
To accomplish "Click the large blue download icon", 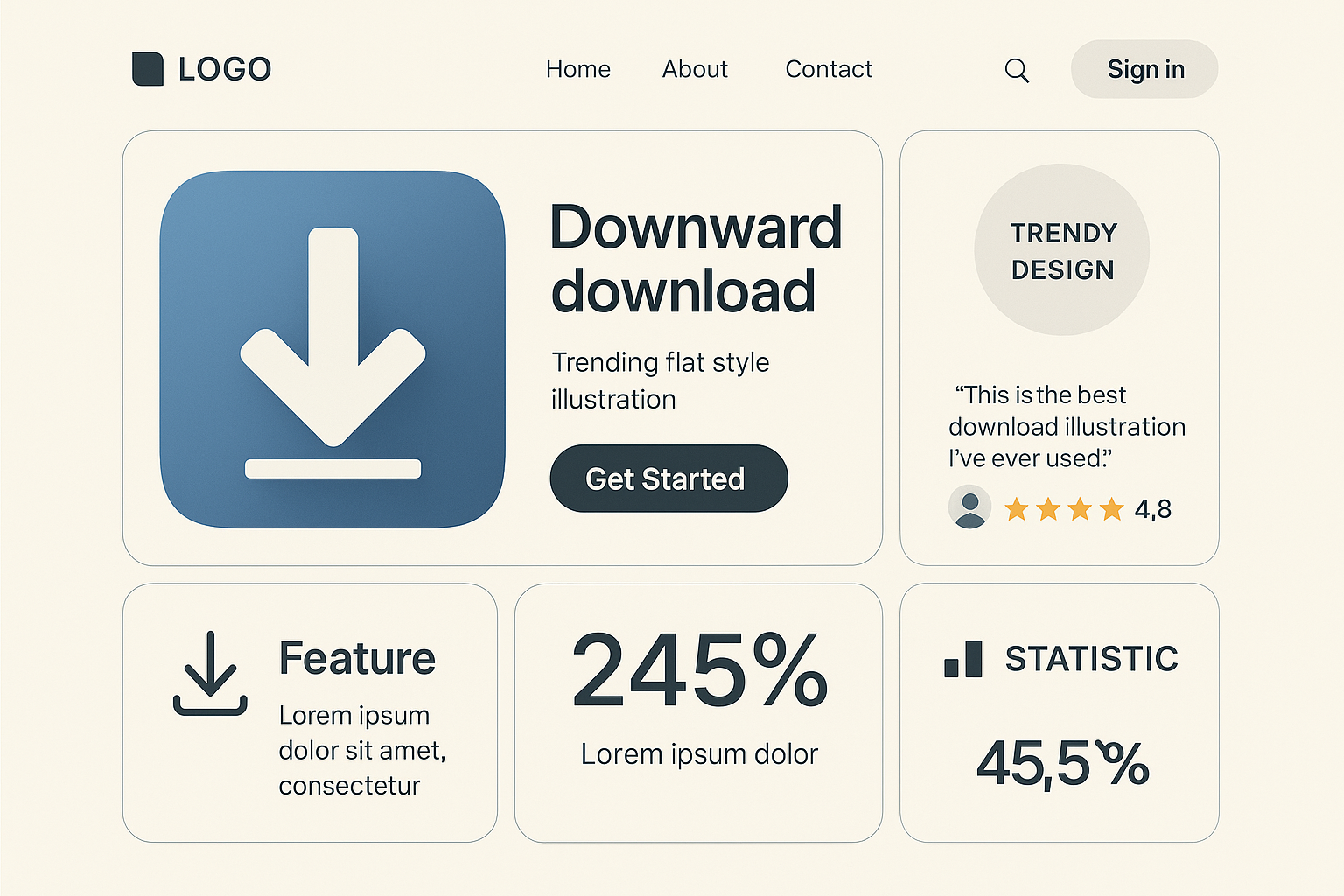I will click(332, 349).
